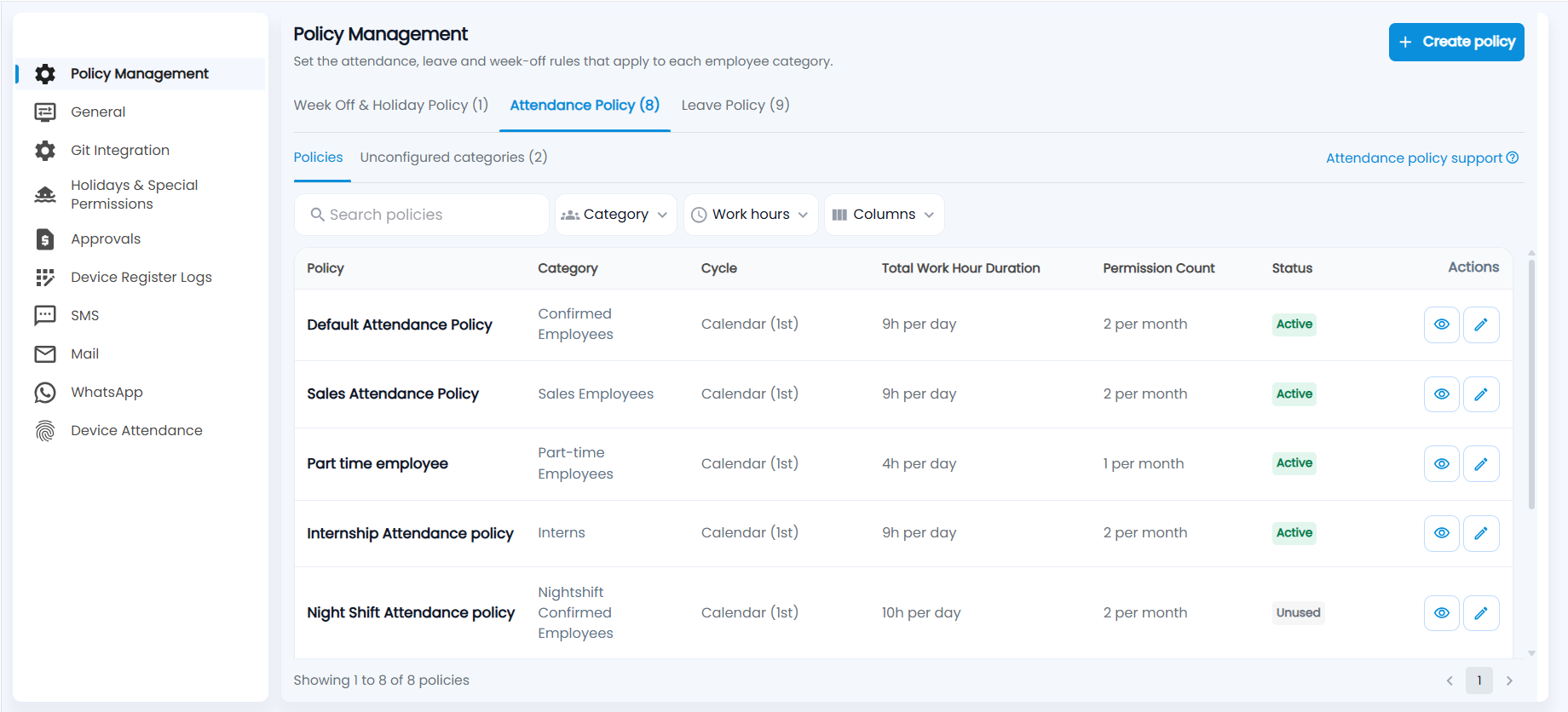
Task: Edit the Internship Attendance policy
Action: click(x=1481, y=533)
